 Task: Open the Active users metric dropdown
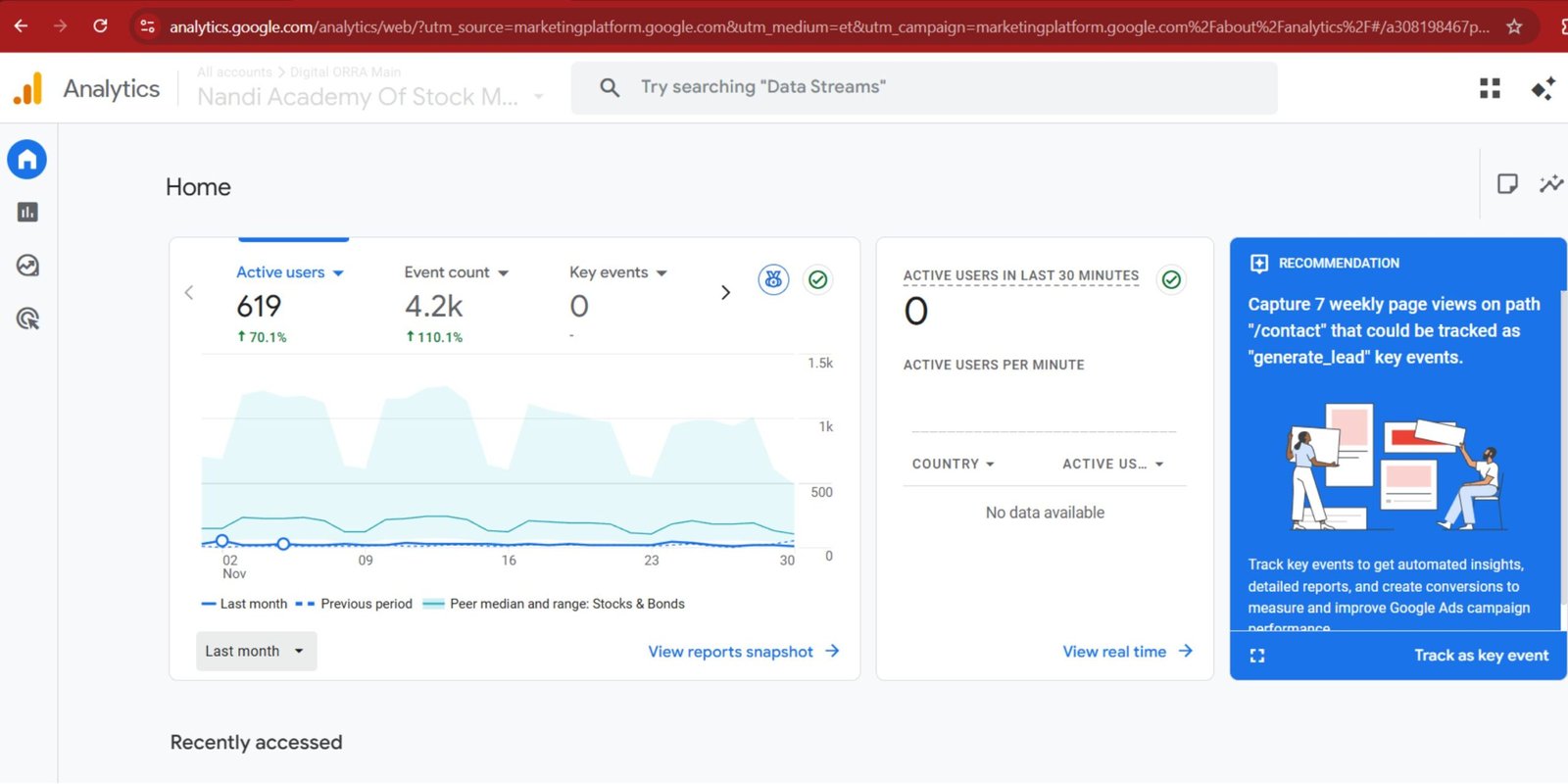point(290,272)
